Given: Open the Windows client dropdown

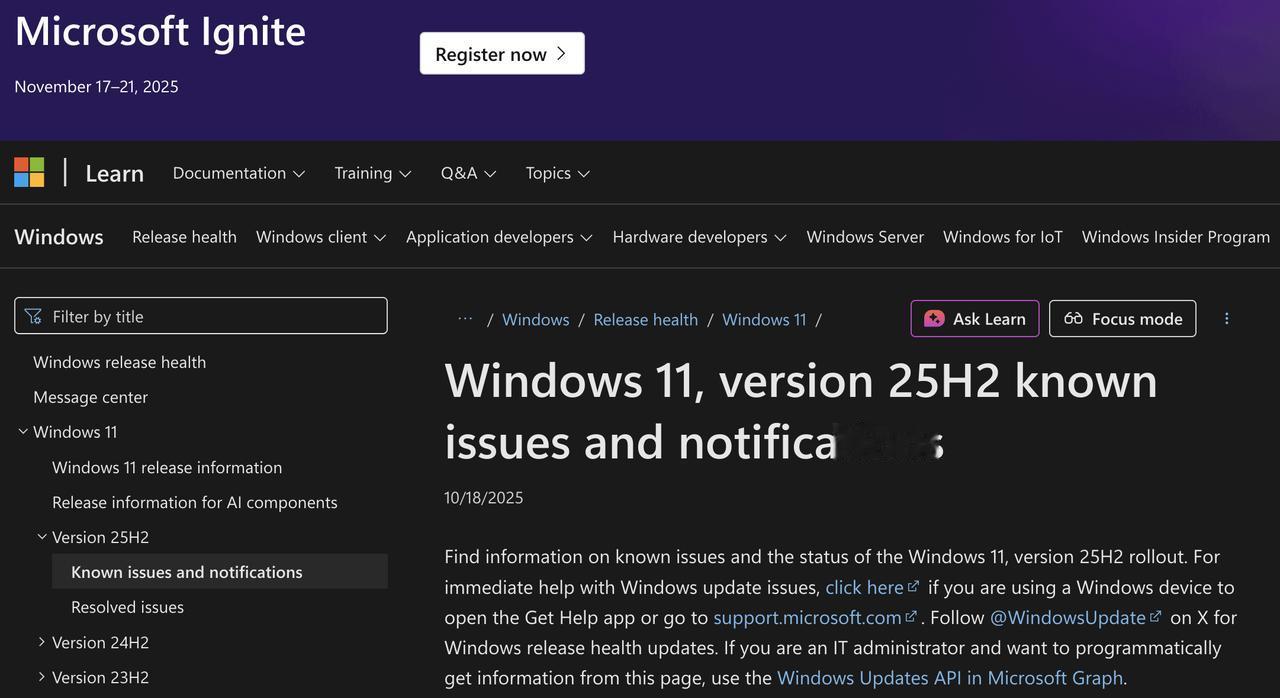Looking at the screenshot, I should [320, 237].
